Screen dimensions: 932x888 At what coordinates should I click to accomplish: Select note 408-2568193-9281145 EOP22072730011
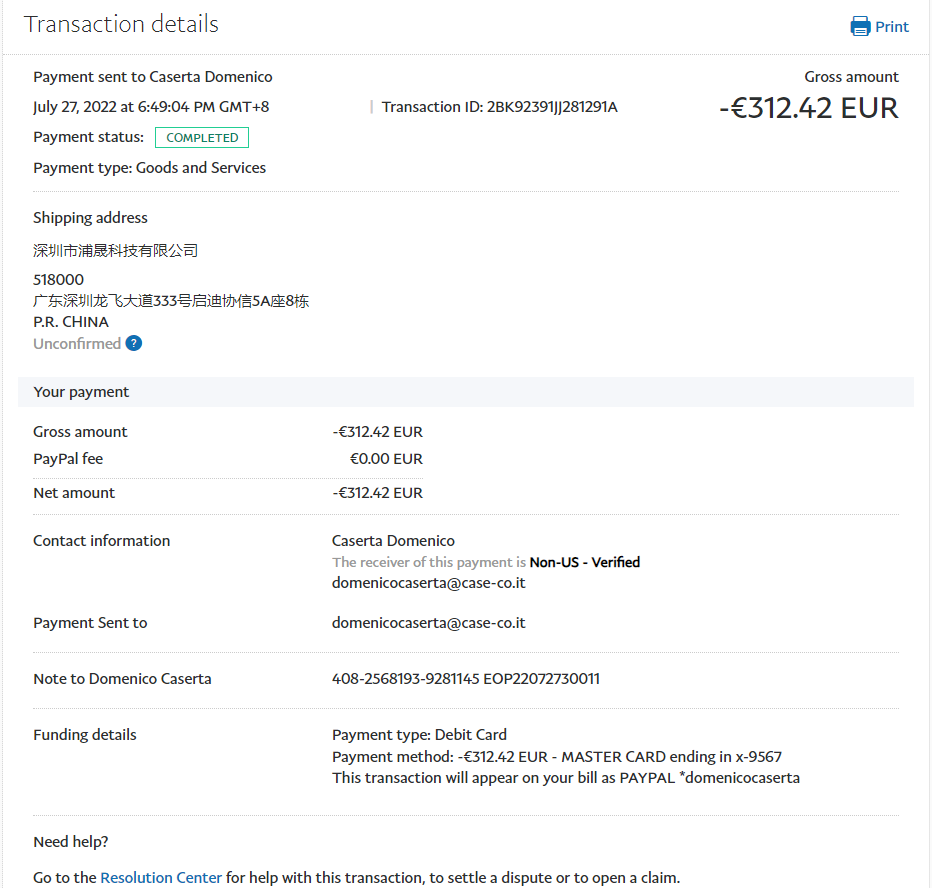[466, 678]
